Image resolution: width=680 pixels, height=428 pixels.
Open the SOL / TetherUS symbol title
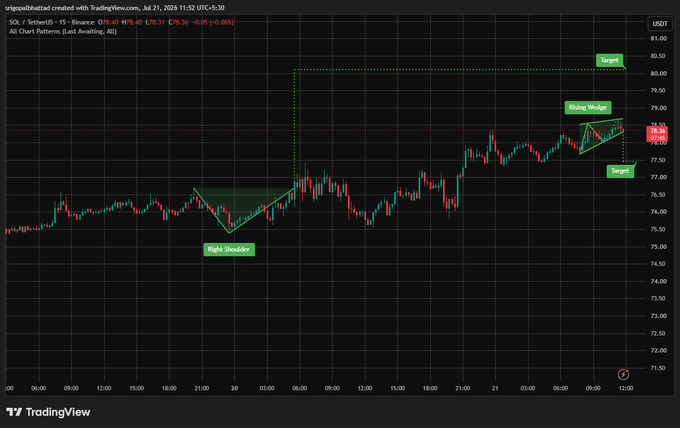(52, 22)
